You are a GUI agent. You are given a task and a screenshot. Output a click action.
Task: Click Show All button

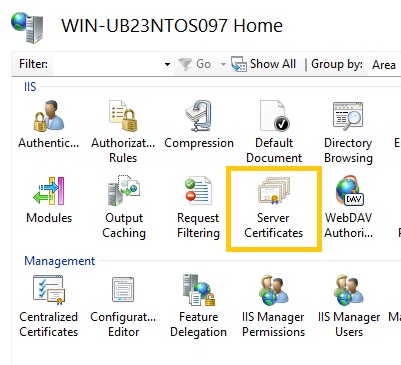tap(263, 64)
